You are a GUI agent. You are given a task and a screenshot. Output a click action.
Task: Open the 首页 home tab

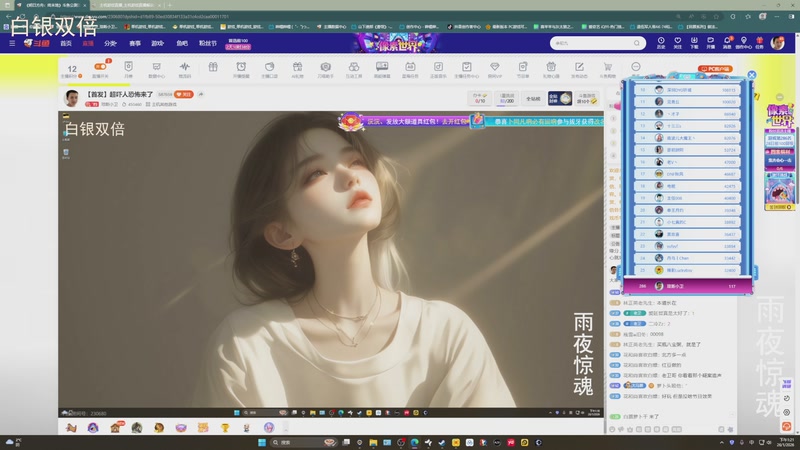tap(65, 43)
